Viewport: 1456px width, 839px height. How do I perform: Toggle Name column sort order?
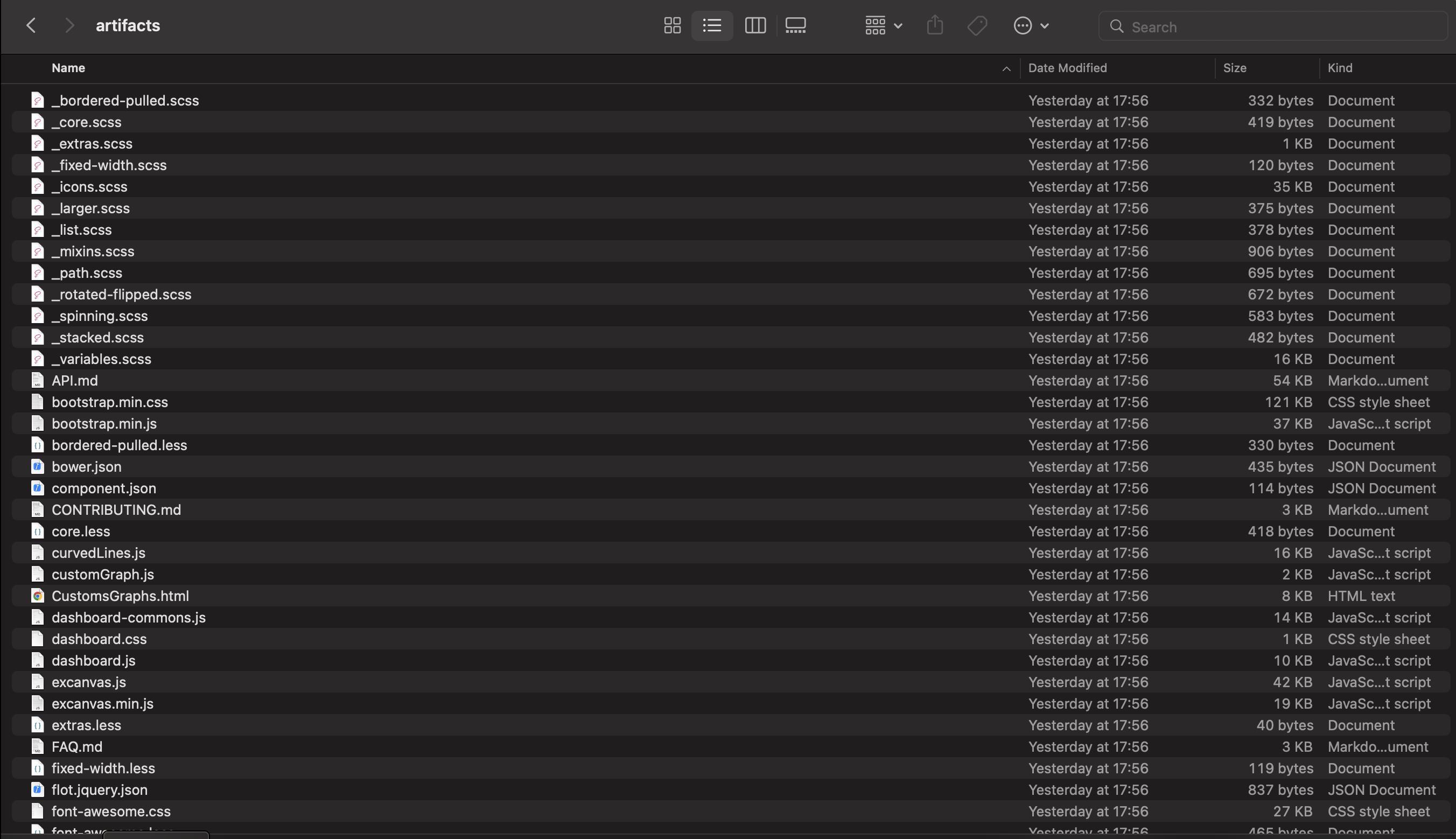68,67
